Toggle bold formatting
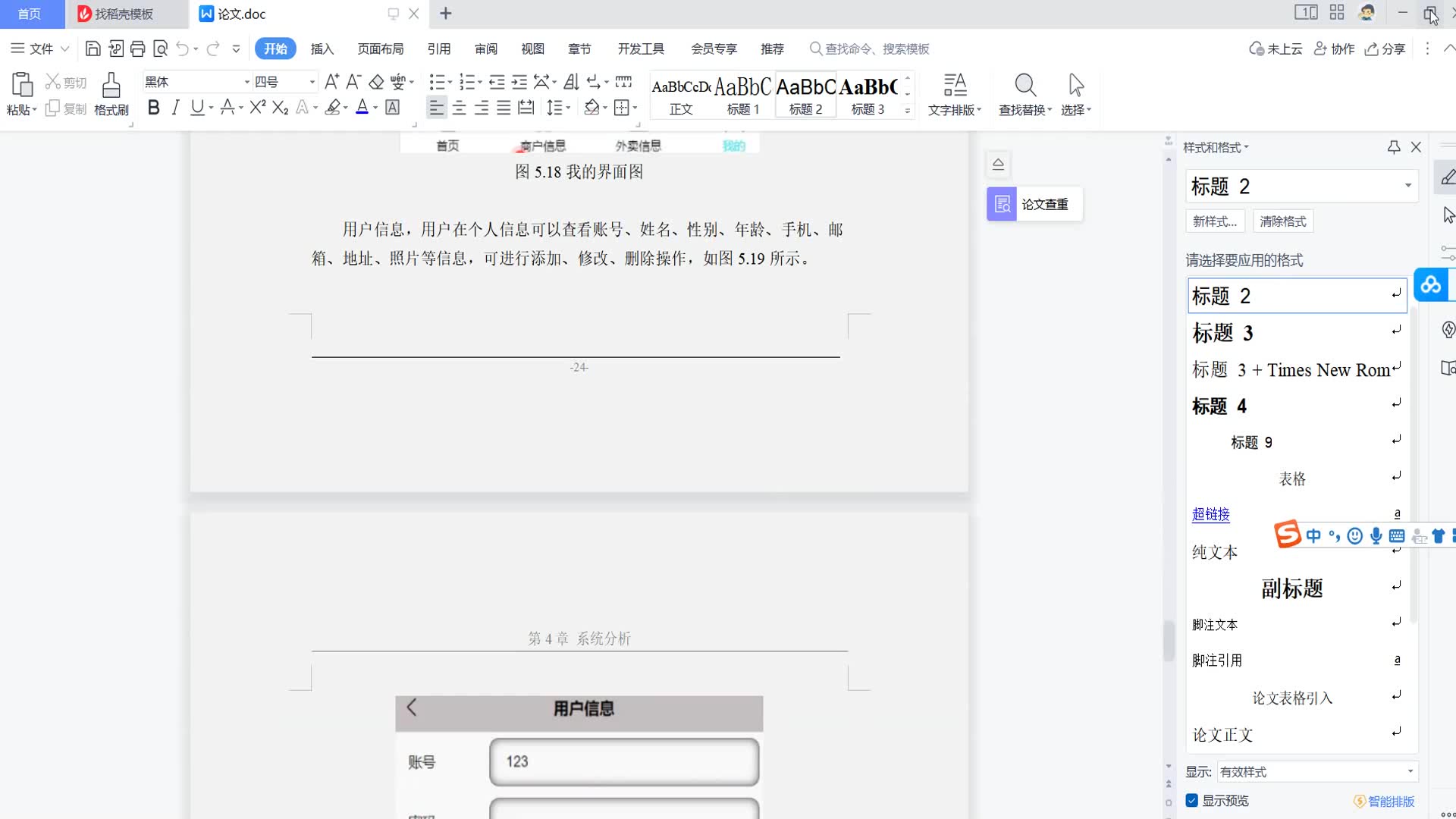This screenshot has width=1456, height=819. coord(154,108)
